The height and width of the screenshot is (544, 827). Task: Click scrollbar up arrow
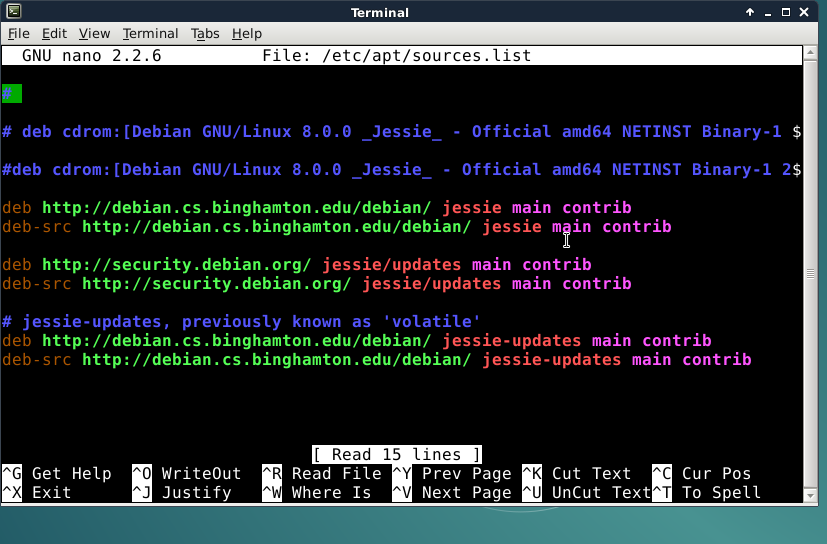pos(810,53)
